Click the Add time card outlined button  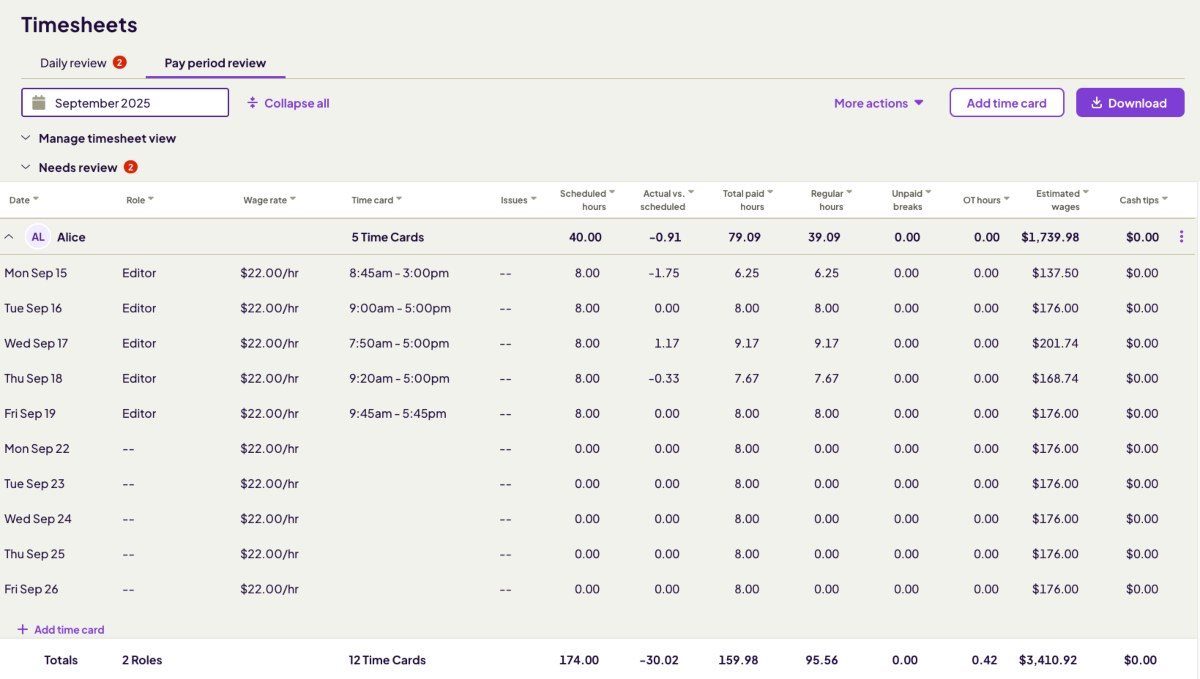[1006, 103]
